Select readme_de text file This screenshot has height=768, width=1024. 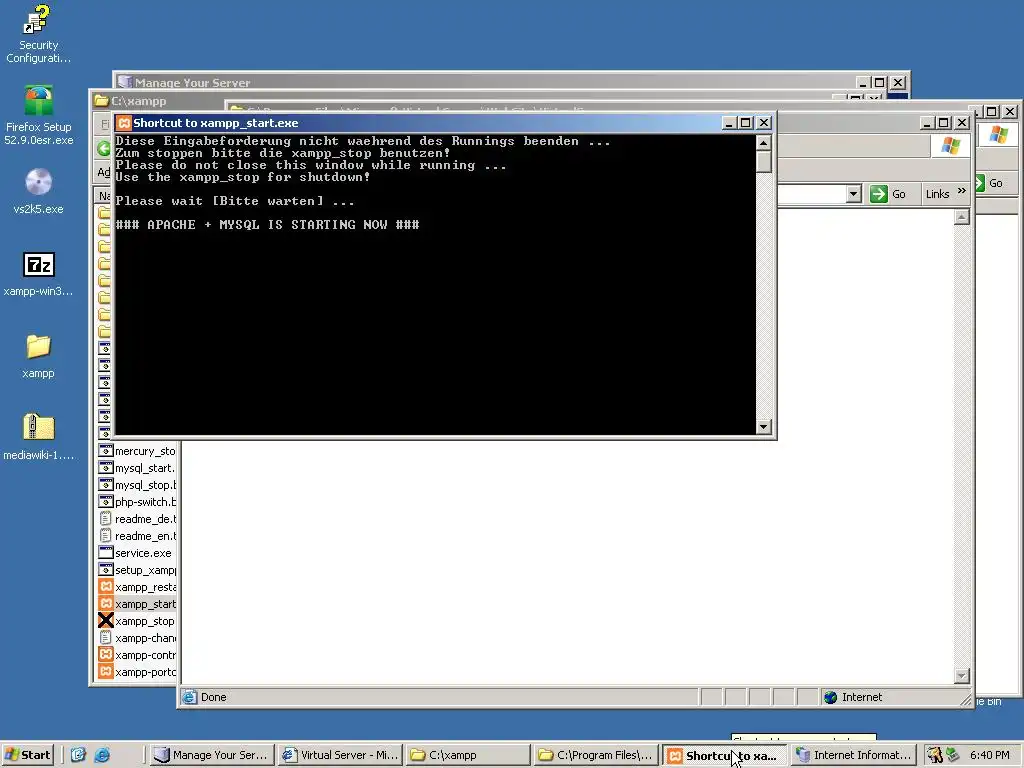(x=137, y=519)
